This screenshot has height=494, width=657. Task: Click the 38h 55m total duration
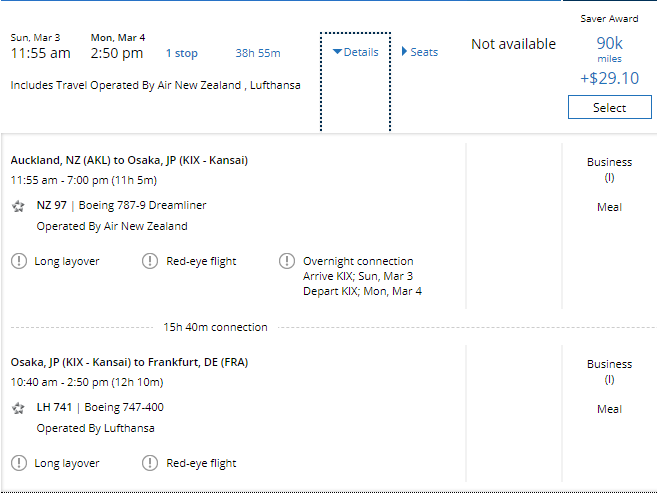(257, 53)
